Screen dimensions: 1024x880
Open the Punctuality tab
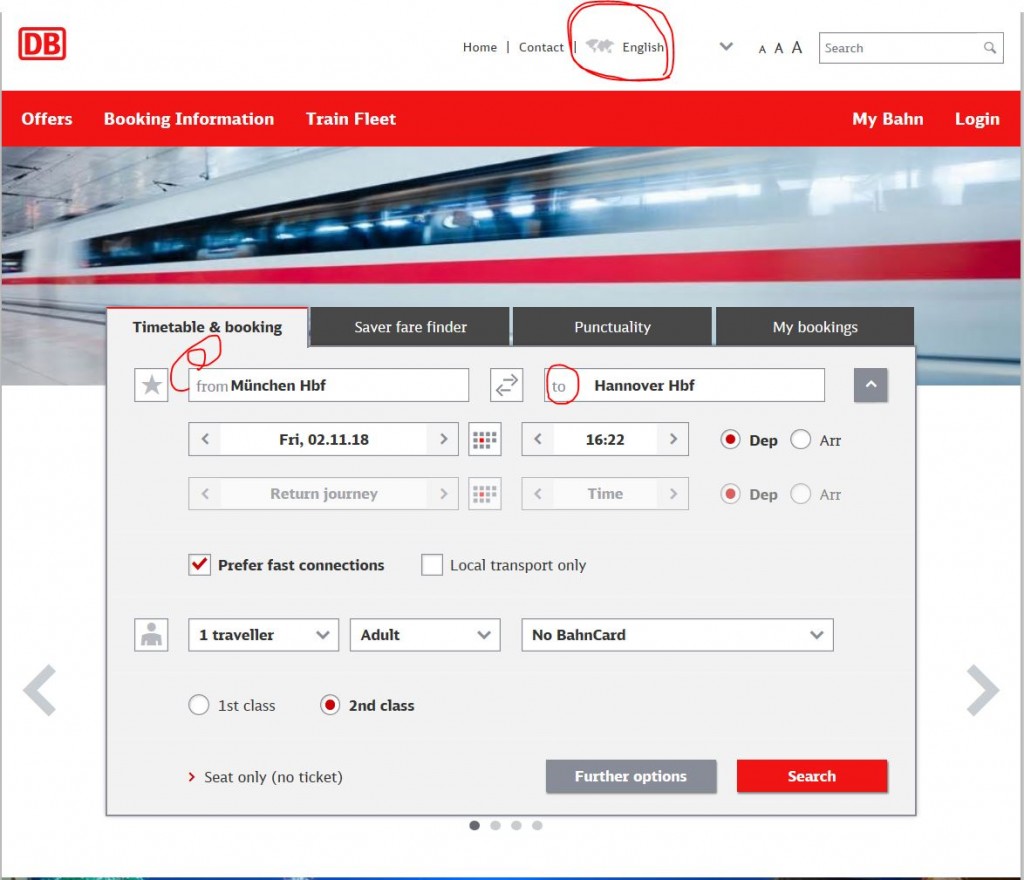[612, 327]
